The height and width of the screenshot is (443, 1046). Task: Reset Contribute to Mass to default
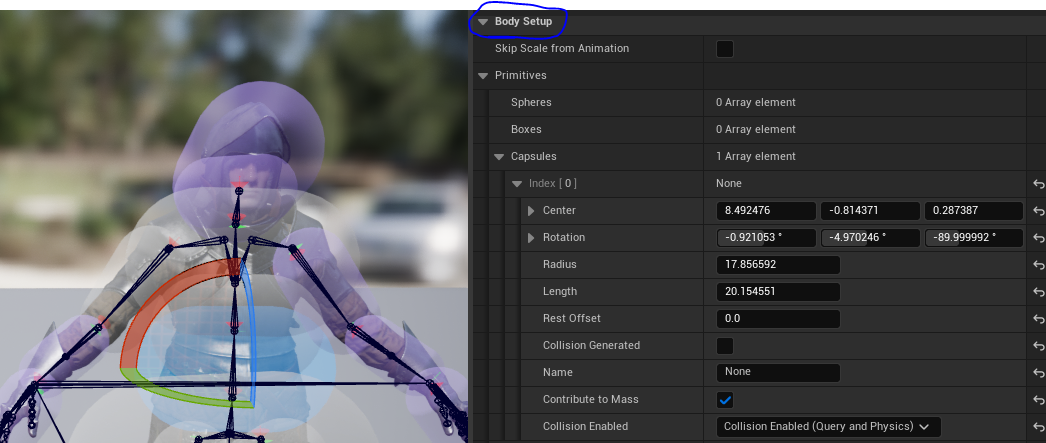1038,400
